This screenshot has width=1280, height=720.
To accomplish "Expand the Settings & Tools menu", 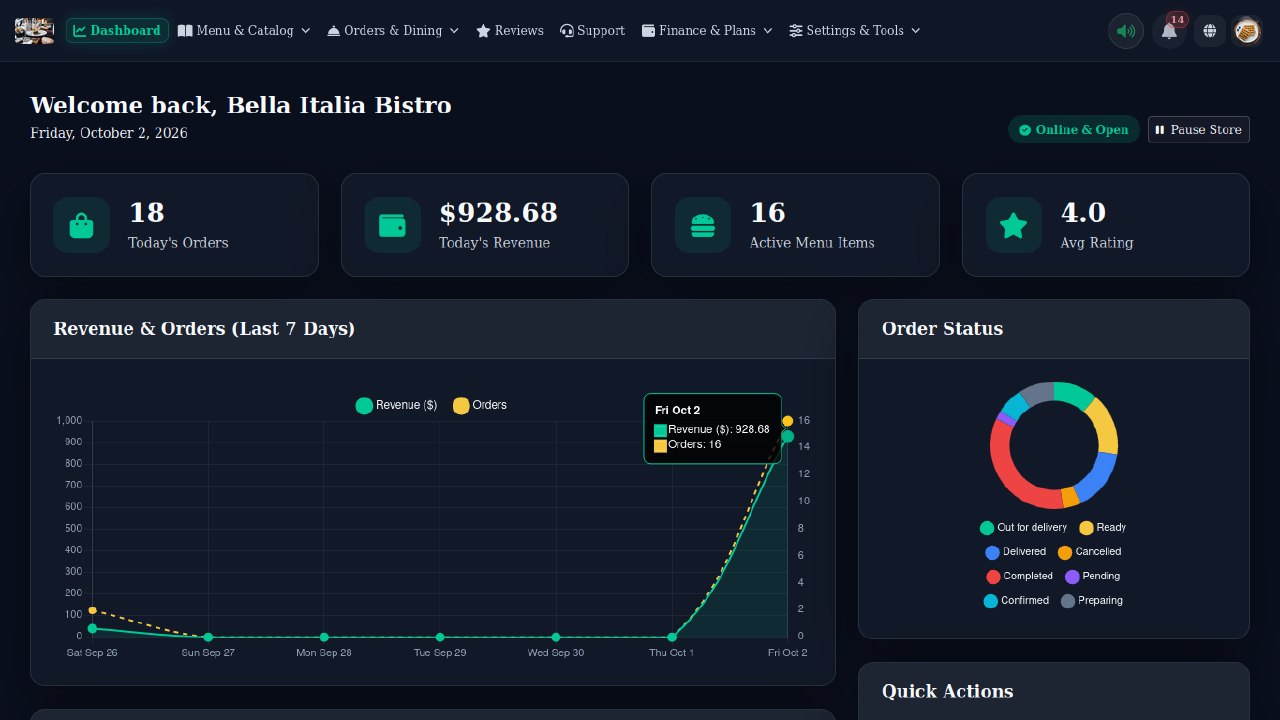I will coord(855,31).
